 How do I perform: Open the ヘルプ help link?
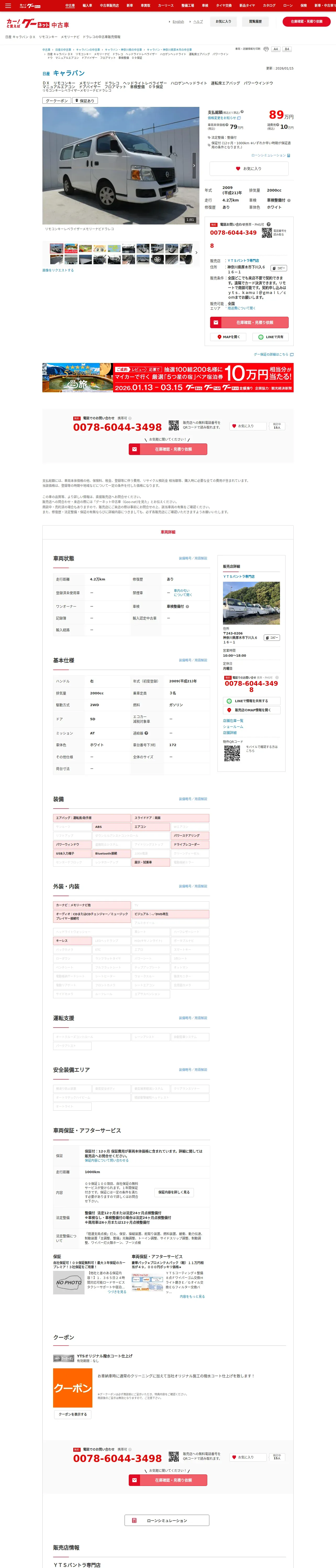pos(198,21)
